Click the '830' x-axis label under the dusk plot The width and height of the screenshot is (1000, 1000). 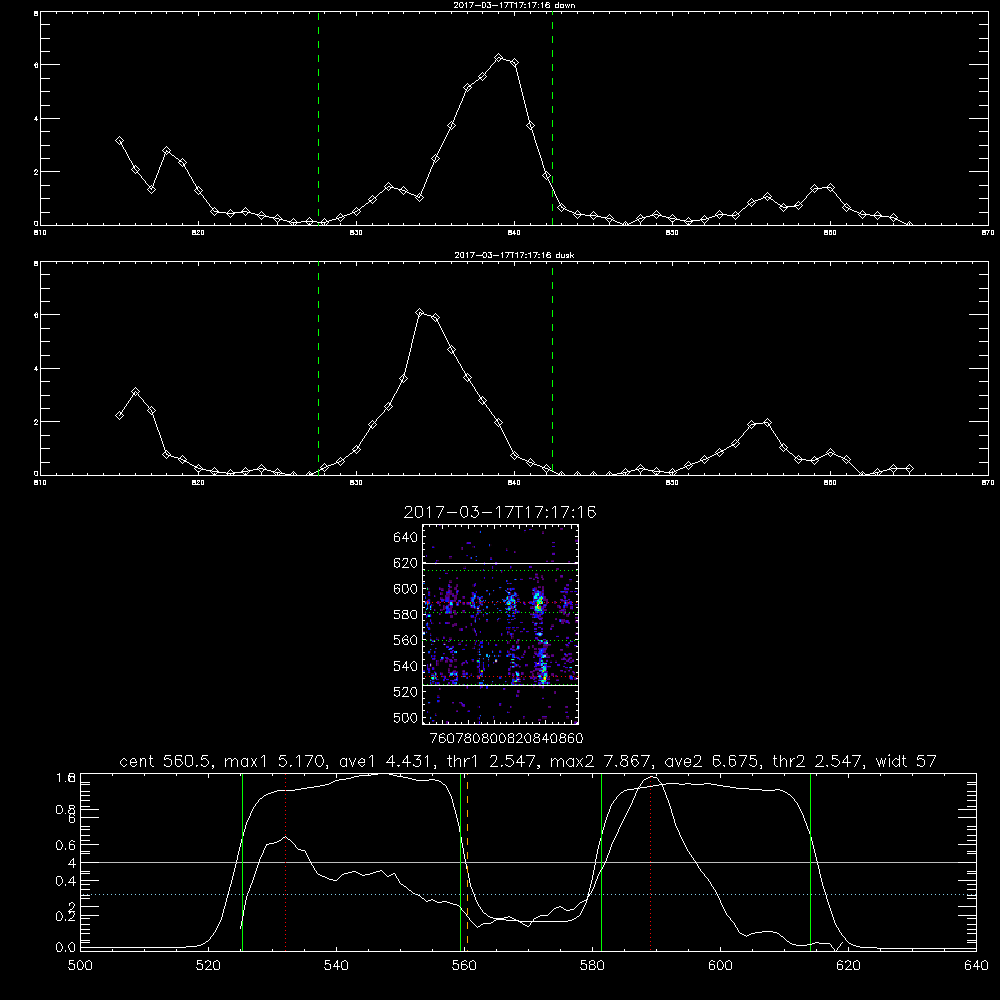click(x=356, y=483)
